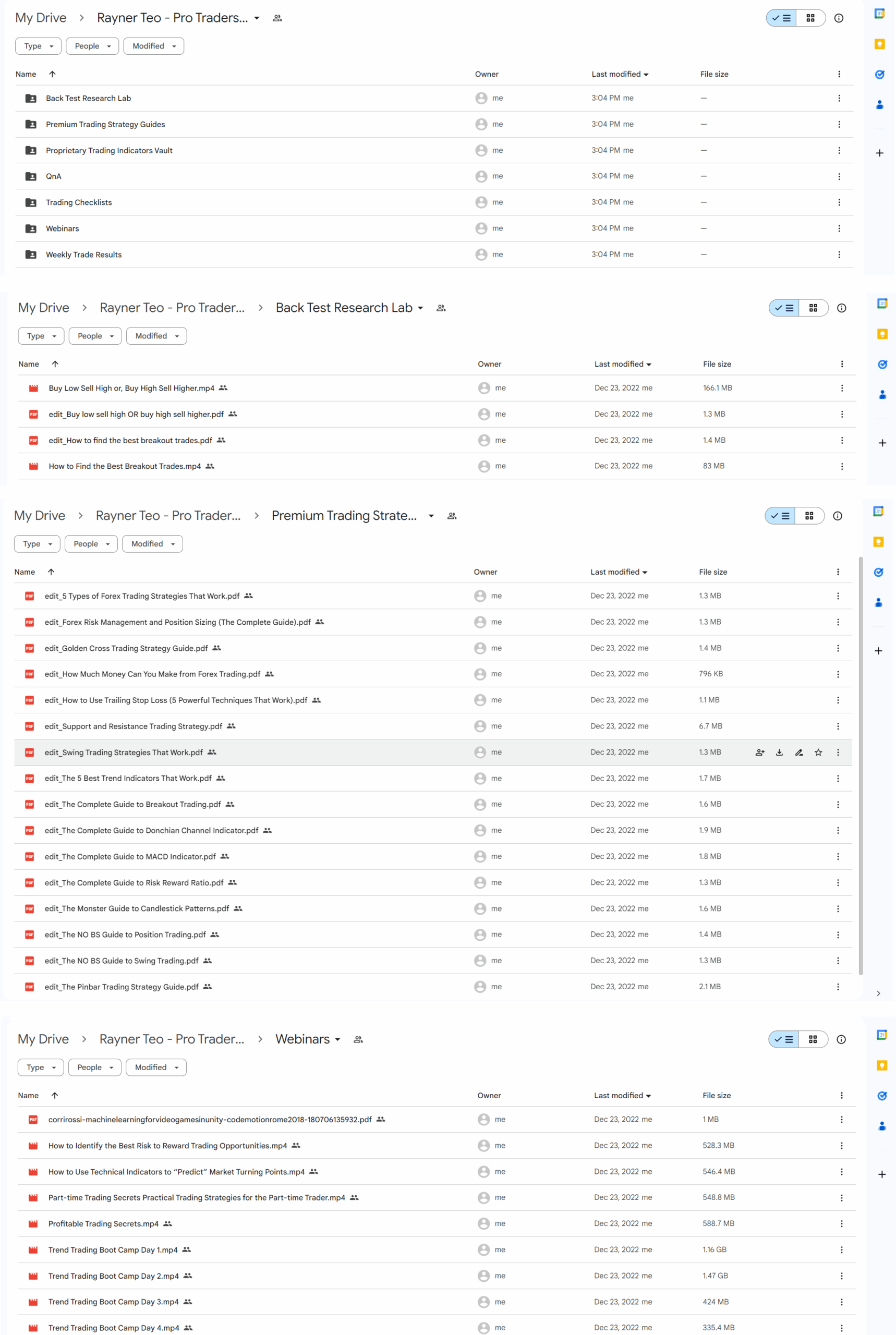Viewport: 896px width, 1335px height.
Task: Share edit_Swing Trading Strategies That Work.pdf via row icon
Action: tap(759, 753)
